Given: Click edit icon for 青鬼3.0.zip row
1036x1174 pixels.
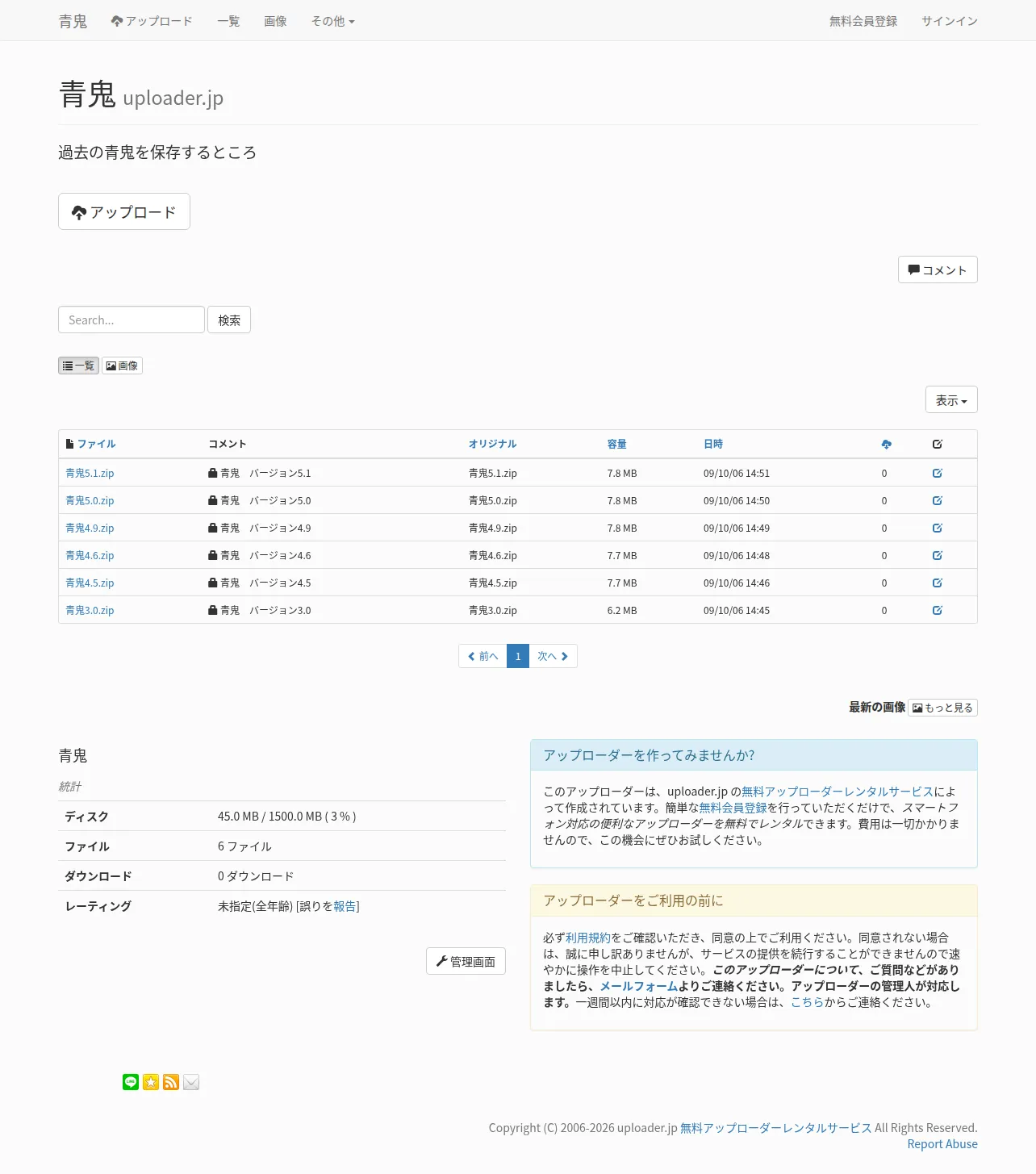Looking at the screenshot, I should [x=938, y=610].
